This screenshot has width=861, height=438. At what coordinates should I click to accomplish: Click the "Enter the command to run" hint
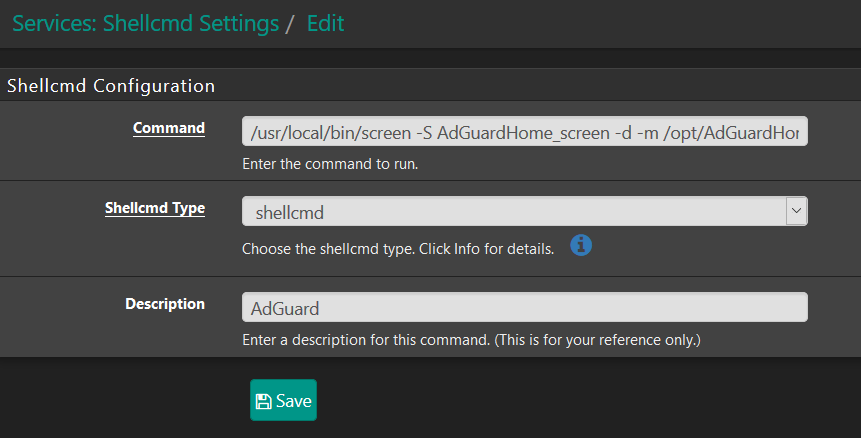[x=330, y=164]
